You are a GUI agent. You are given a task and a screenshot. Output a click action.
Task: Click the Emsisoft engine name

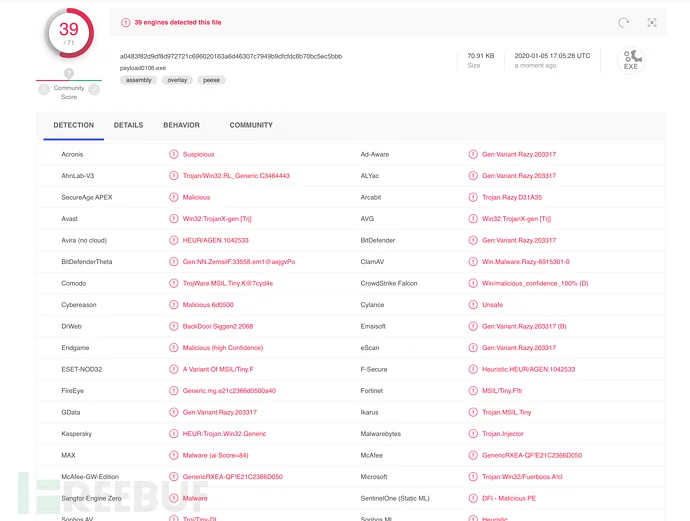pos(373,326)
